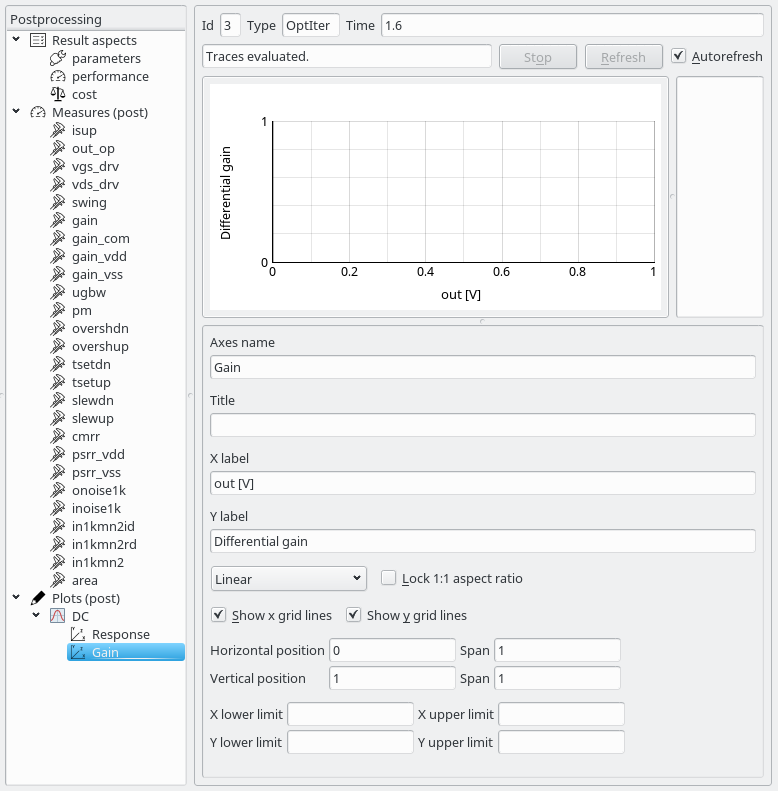Click the caliper icon beside ugbw
778x791 pixels.
pos(58,293)
